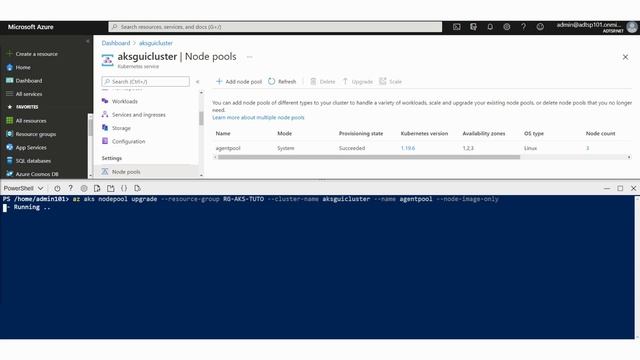Viewport: 640px width, 360px height.
Task: Click Refresh in the toolbar
Action: point(282,82)
